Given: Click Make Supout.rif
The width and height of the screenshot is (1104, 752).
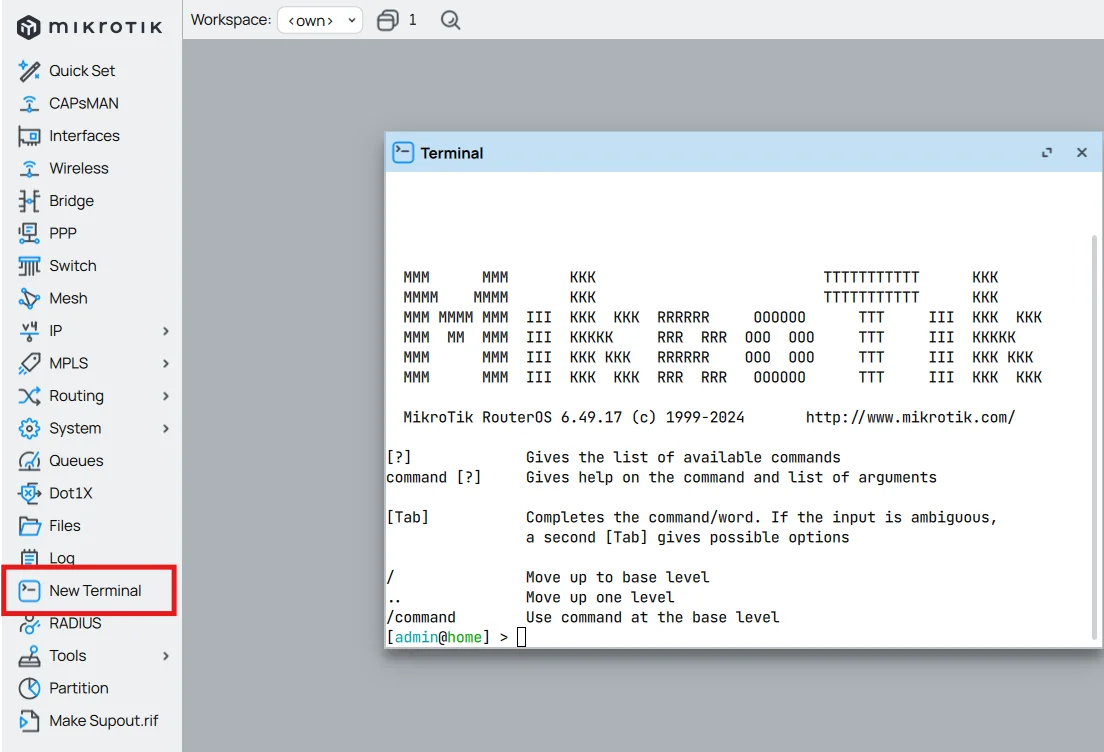Looking at the screenshot, I should (97, 721).
